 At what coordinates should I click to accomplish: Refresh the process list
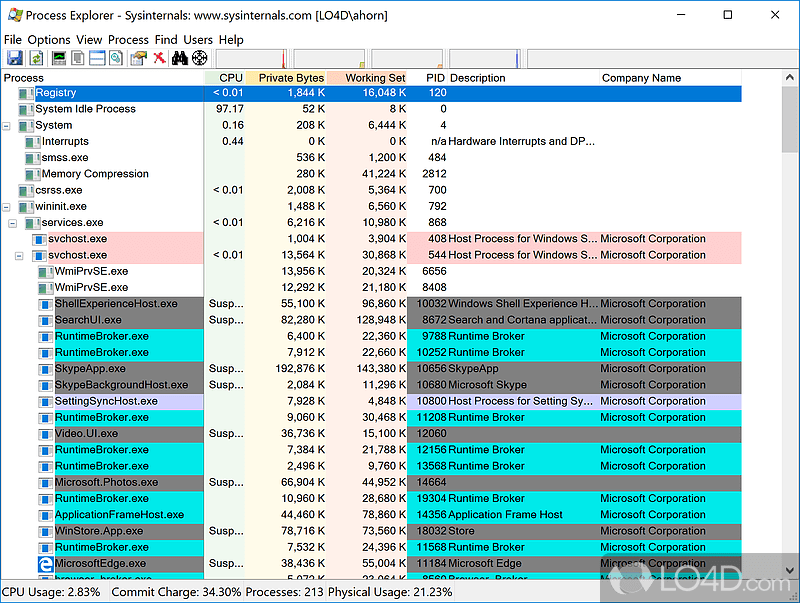click(36, 57)
